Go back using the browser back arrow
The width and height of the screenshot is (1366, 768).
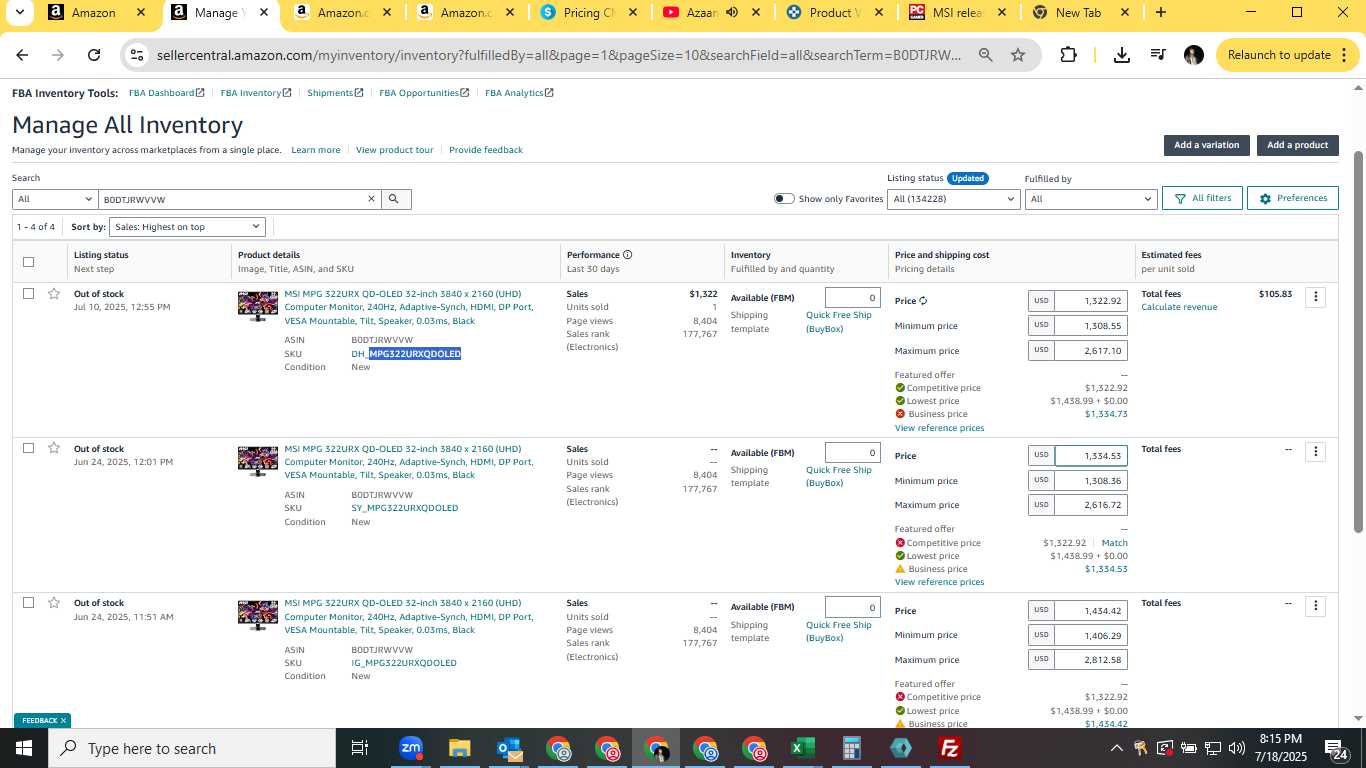[x=22, y=55]
